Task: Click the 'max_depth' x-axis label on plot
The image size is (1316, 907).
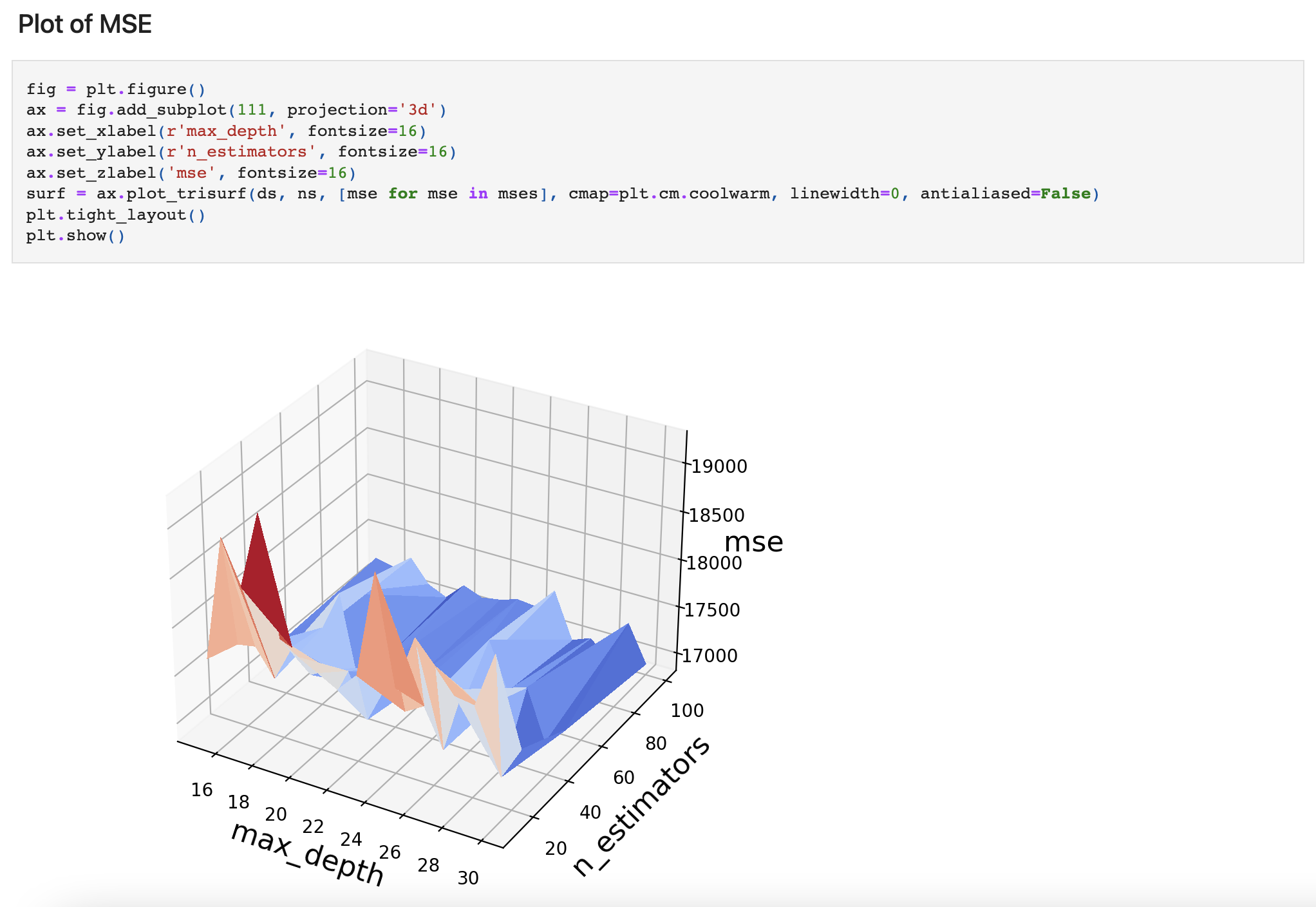Action: tap(308, 854)
